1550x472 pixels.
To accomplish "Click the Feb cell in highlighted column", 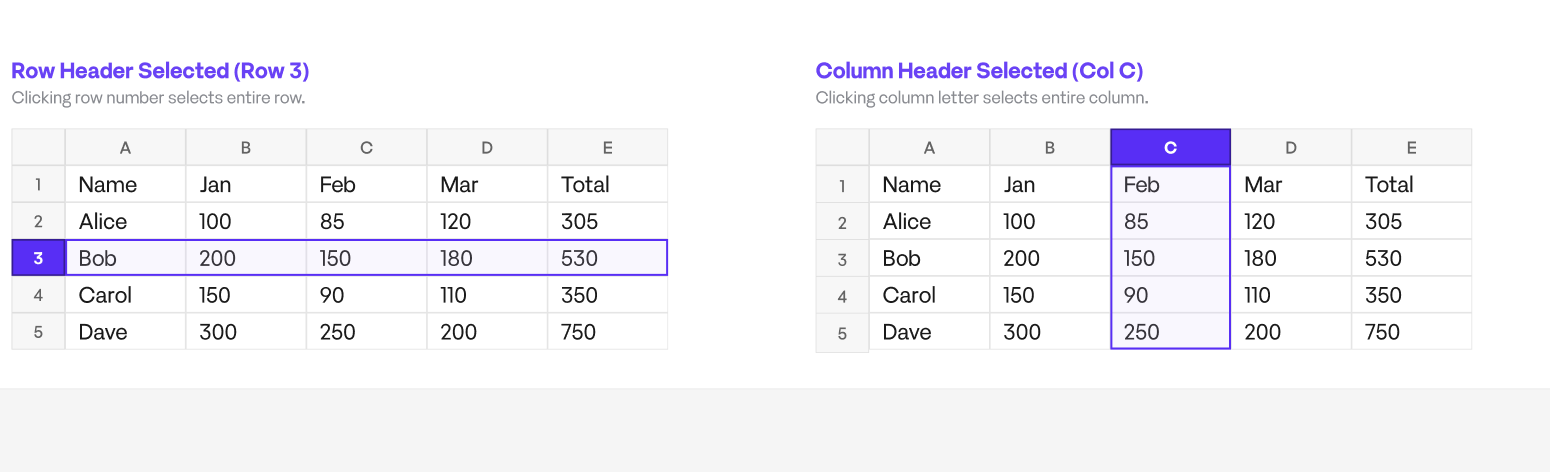I will pyautogui.click(x=1170, y=184).
